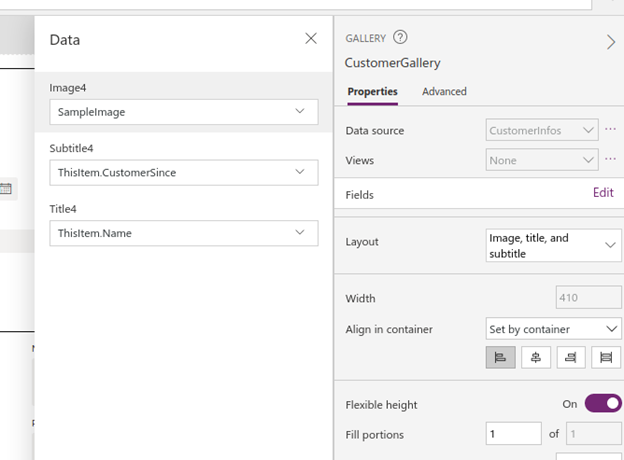Switch to the Advanced tab

[444, 92]
